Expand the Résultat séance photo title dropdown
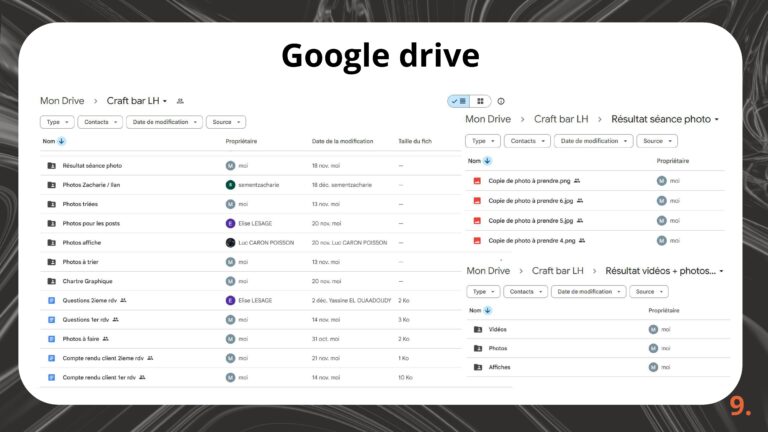Image resolution: width=768 pixels, height=432 pixels. (x=718, y=120)
